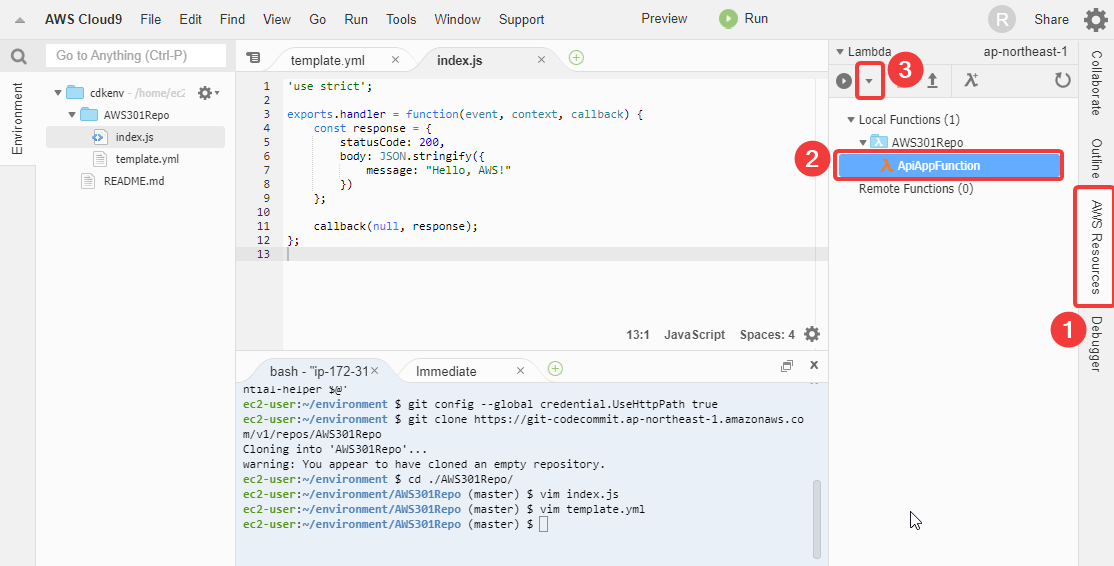Viewport: 1114px width, 566px height.
Task: Click the Go to Anything search box
Action: coord(136,55)
